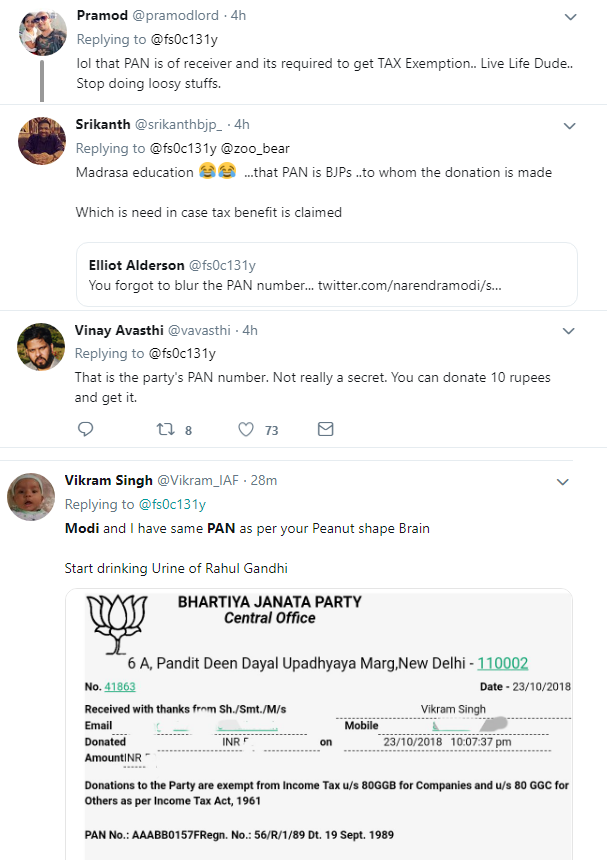The image size is (607, 864).
Task: Retweet Vinay Avasthi's tweet
Action: pyautogui.click(x=166, y=429)
